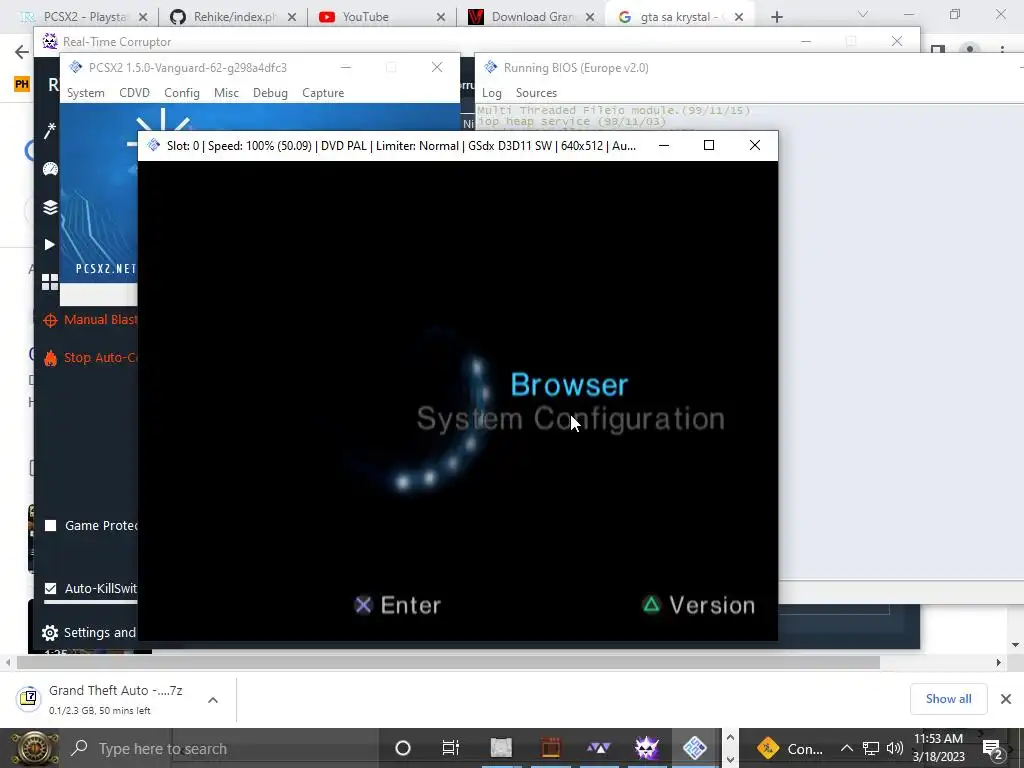The width and height of the screenshot is (1024, 768).
Task: Open Cortana circle on the taskbar
Action: click(x=403, y=748)
